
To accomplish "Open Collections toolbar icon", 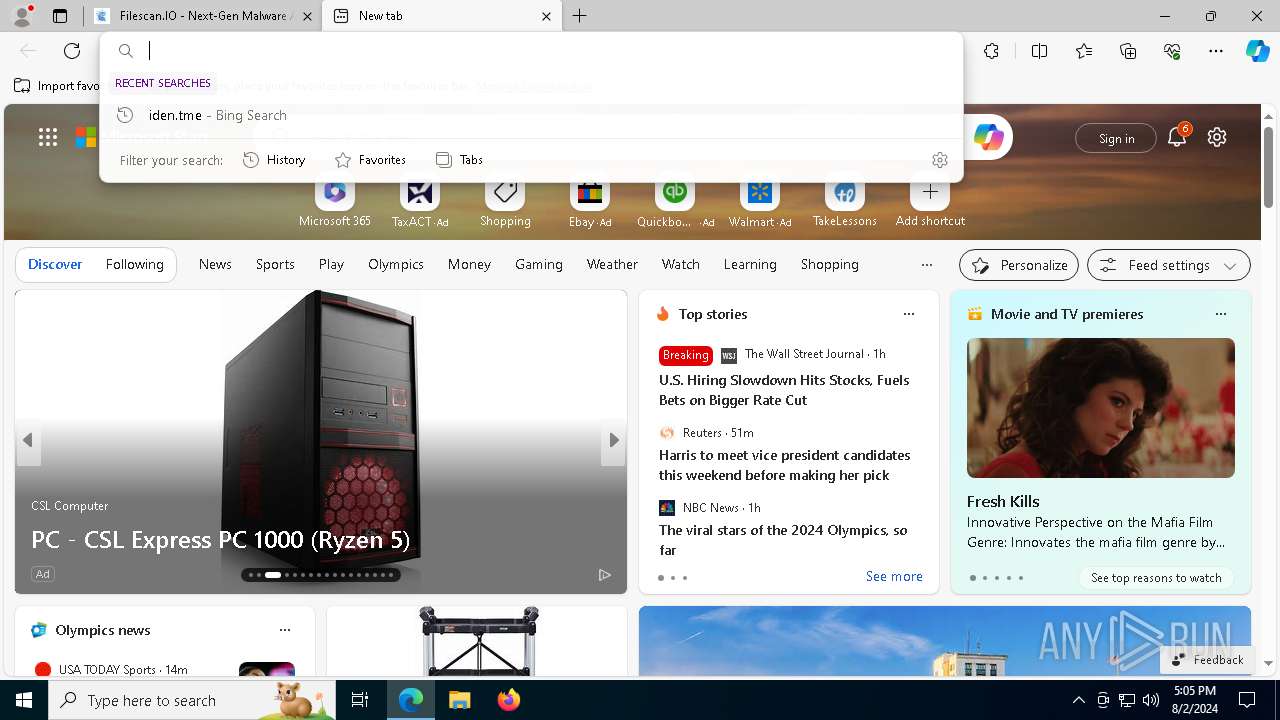I will (x=1128, y=51).
